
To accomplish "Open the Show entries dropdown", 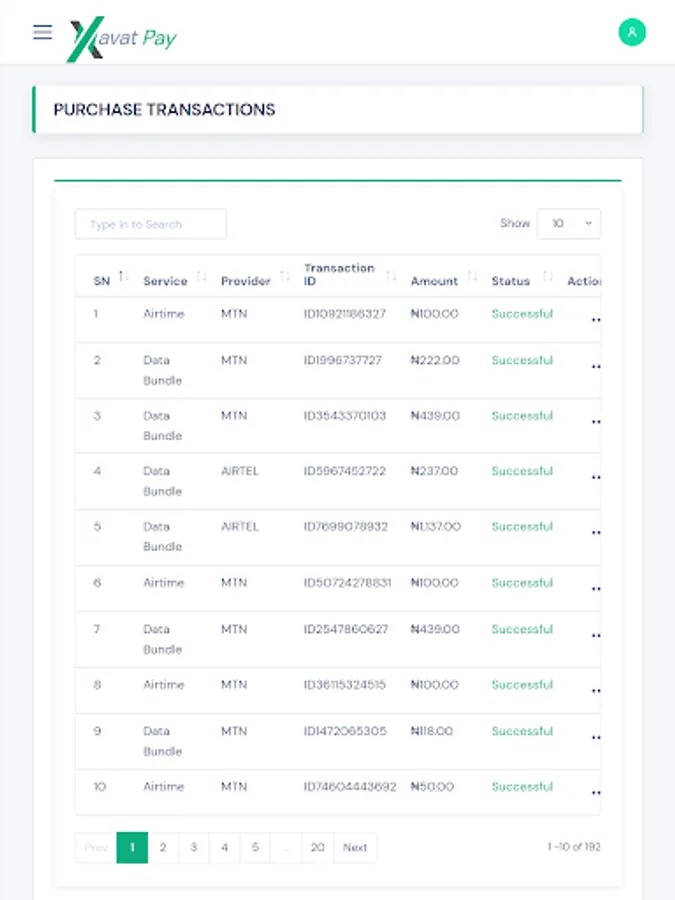I will [569, 224].
